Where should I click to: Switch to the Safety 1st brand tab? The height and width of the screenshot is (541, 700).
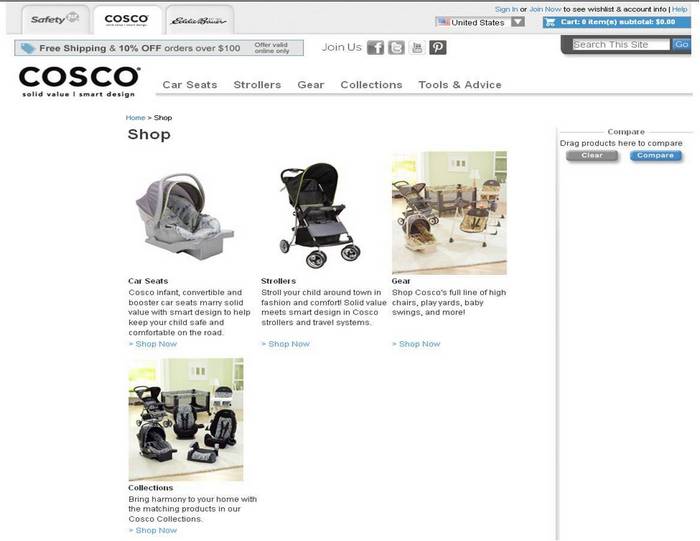(55, 19)
